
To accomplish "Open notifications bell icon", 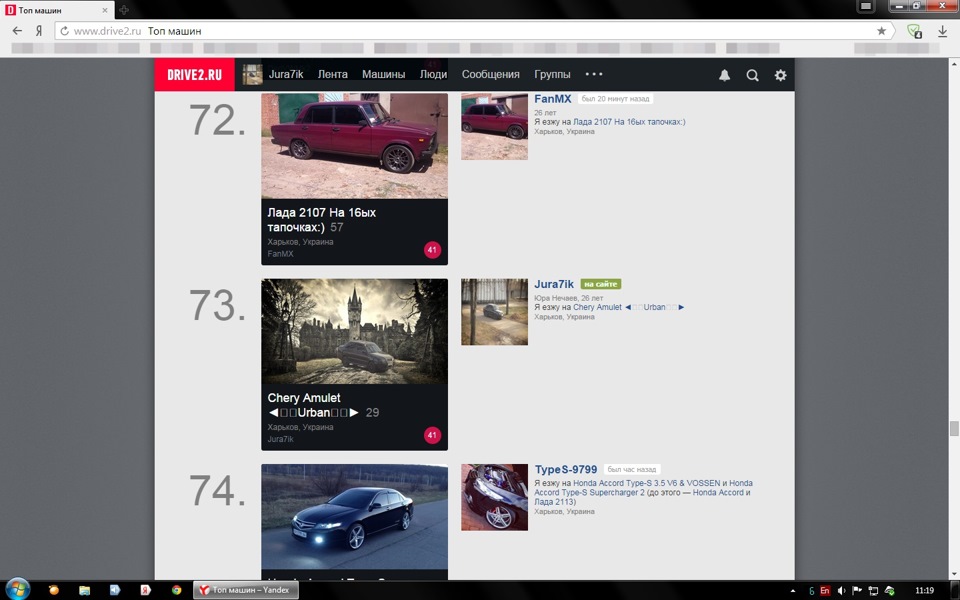I will (x=724, y=75).
